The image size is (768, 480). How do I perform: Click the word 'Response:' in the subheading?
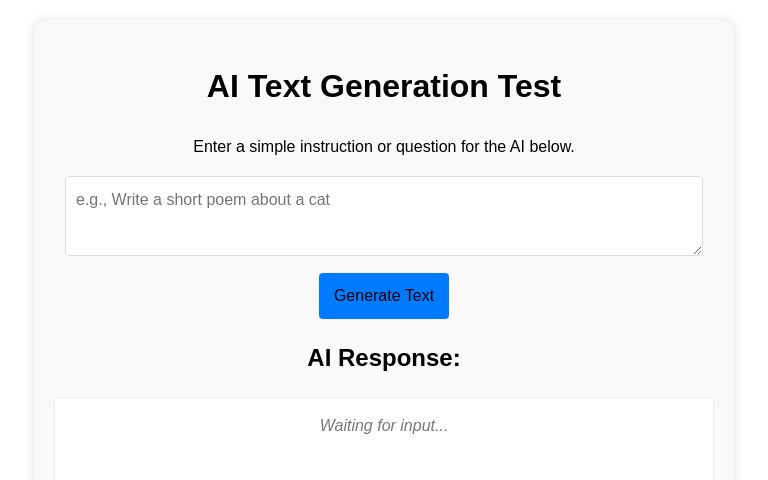point(399,358)
